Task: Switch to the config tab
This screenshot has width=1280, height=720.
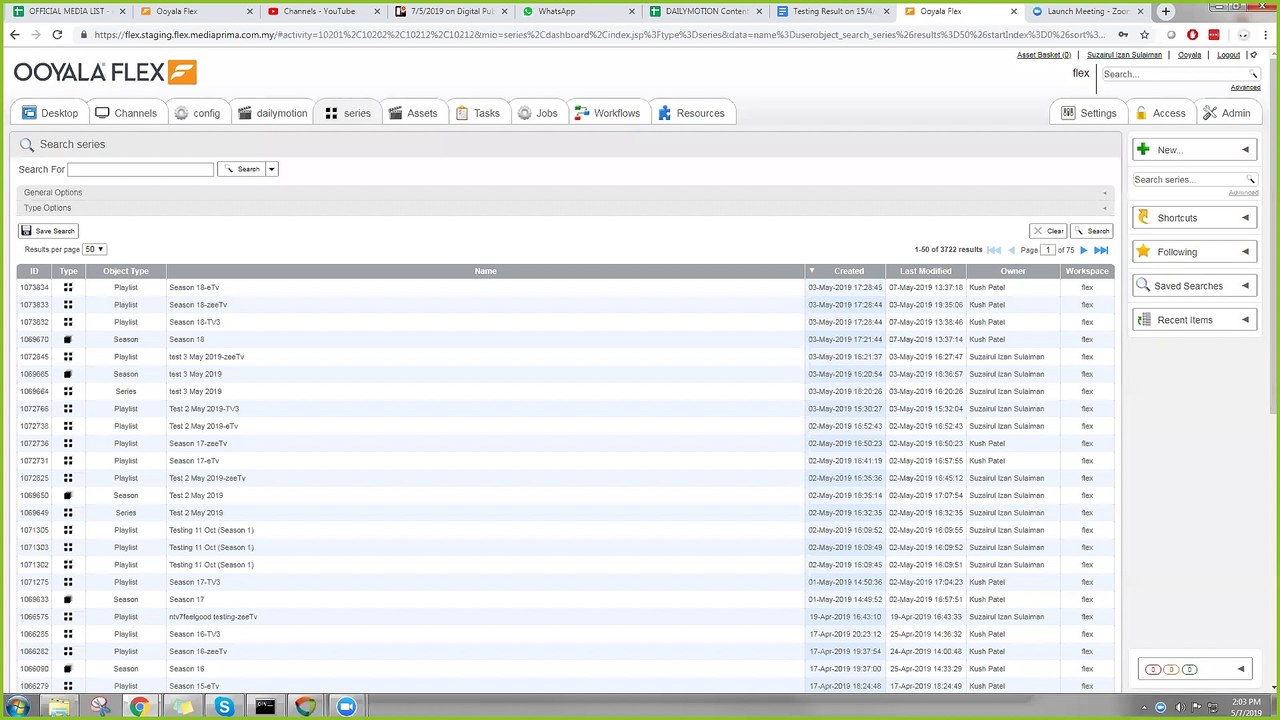Action: click(x=197, y=113)
